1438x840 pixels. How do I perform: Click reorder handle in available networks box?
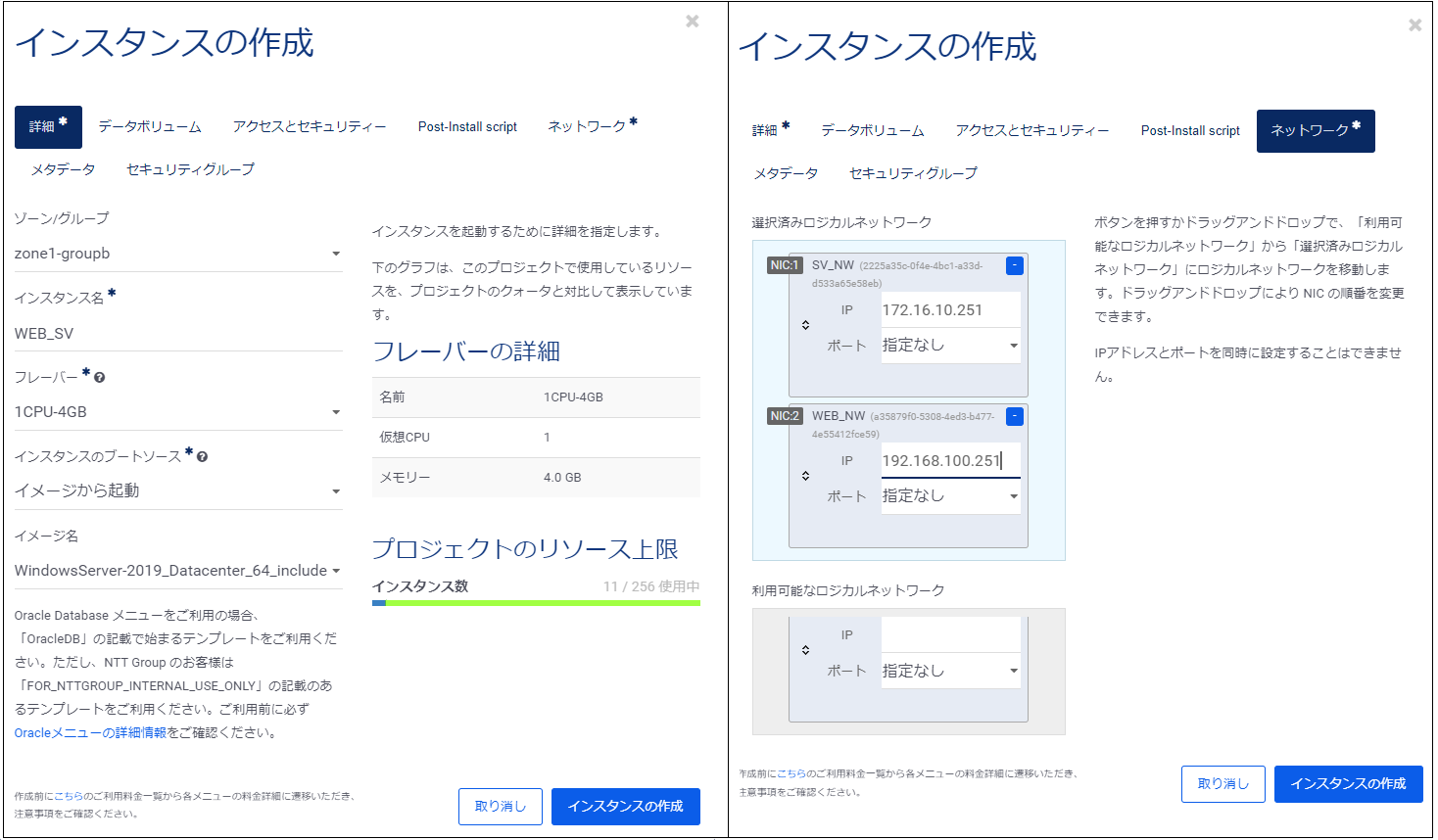[x=805, y=650]
